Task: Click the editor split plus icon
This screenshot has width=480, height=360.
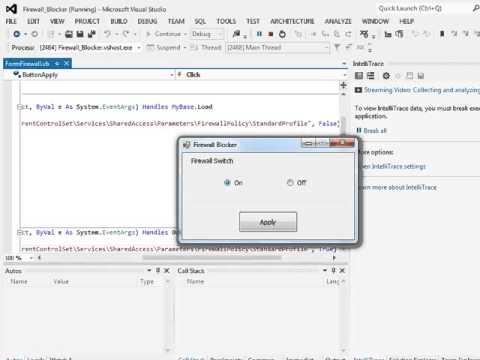Action: (343, 85)
